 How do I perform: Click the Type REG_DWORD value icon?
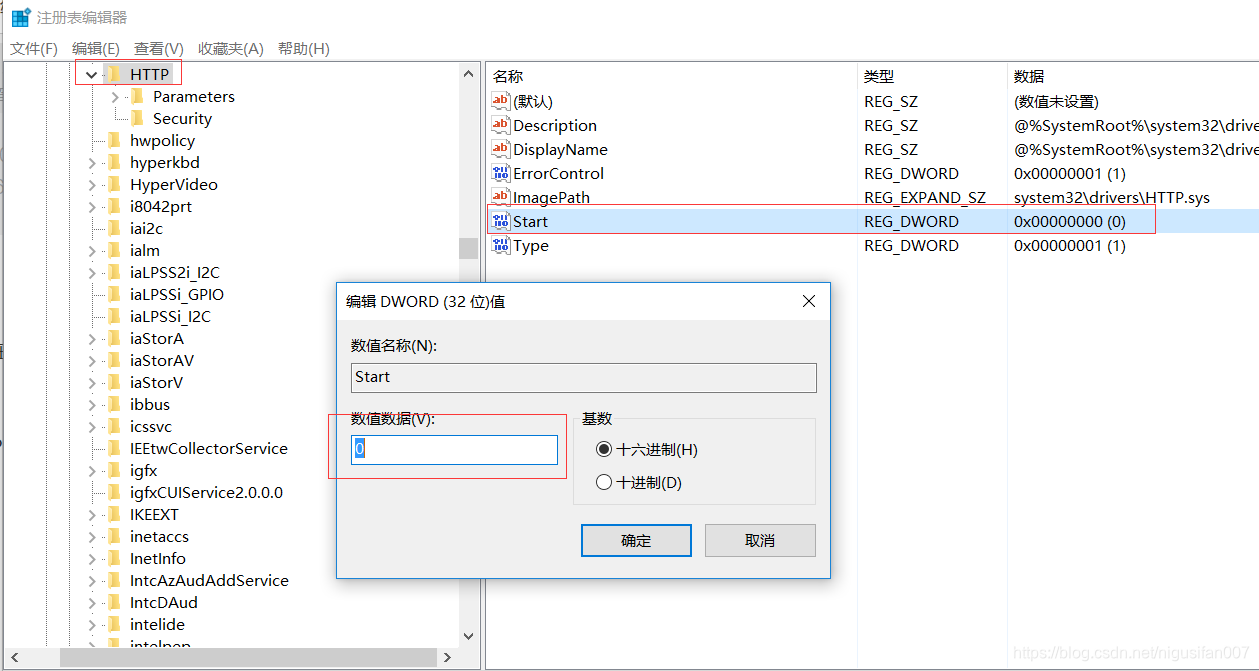(500, 245)
